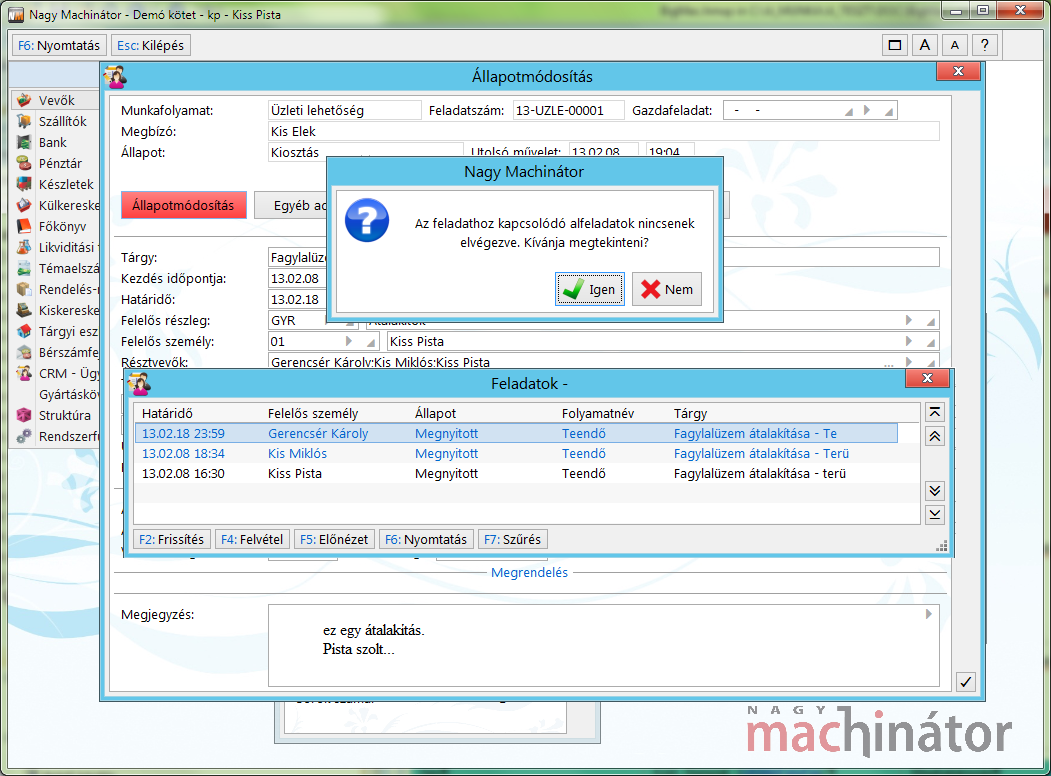Viewport: 1051px width, 776px height.
Task: Open the Bérszámfejtés module icon
Action: point(24,352)
